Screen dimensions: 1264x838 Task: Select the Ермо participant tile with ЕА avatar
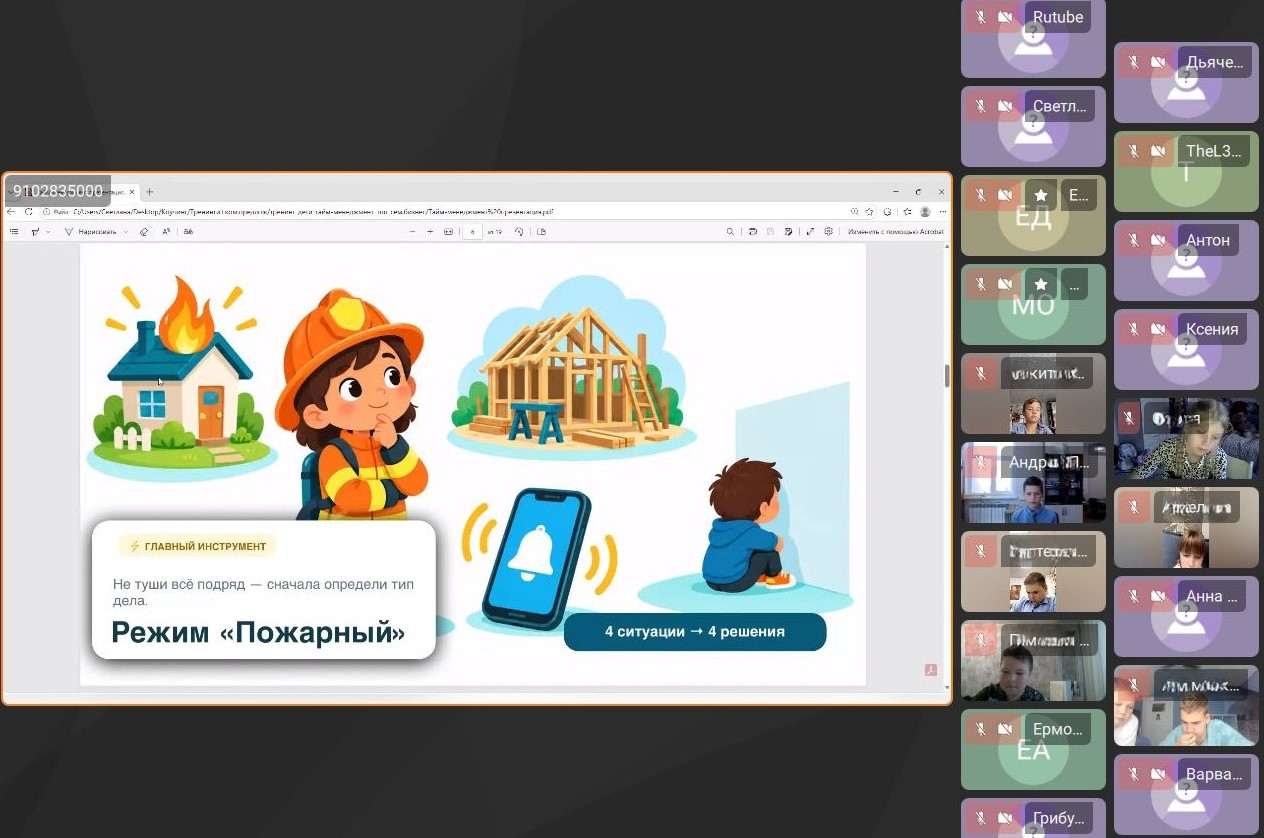1033,749
